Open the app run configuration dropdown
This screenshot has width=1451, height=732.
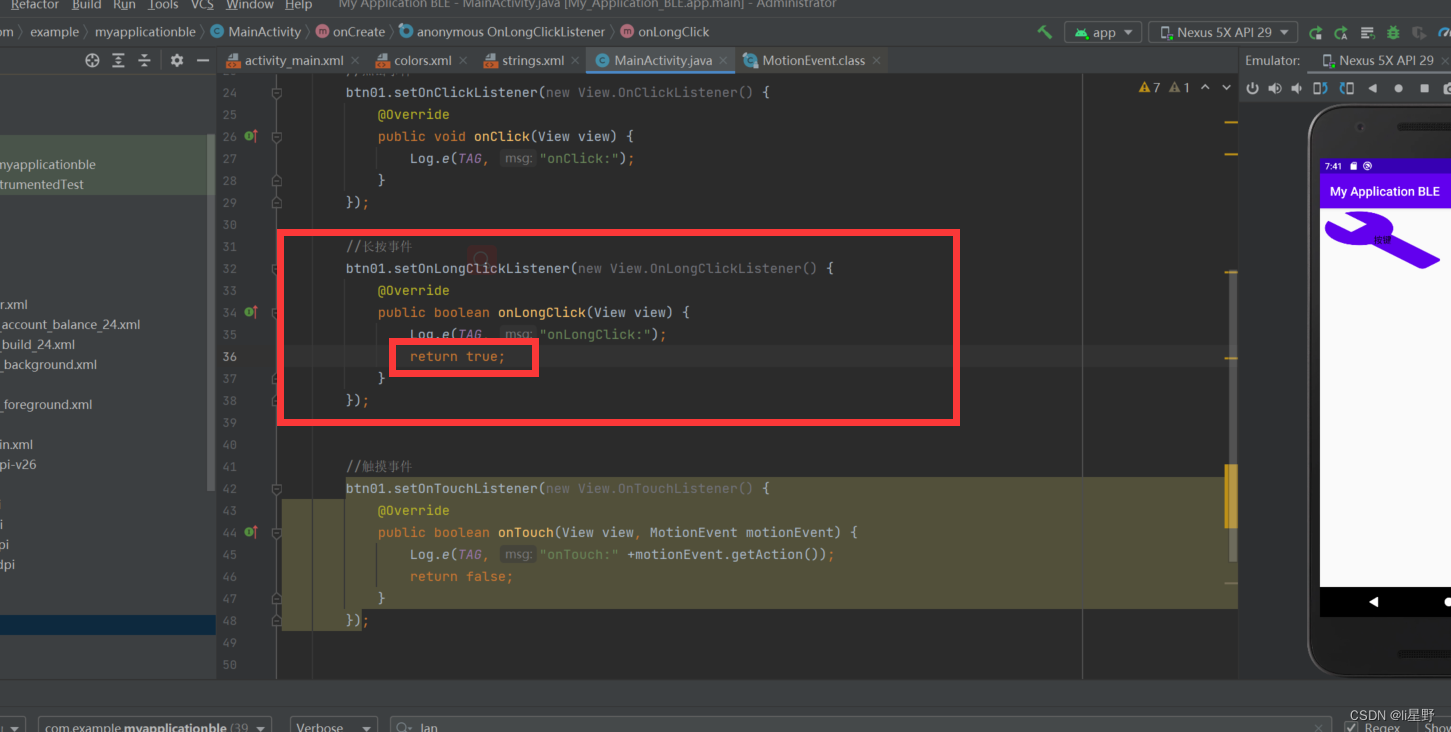coord(1104,32)
